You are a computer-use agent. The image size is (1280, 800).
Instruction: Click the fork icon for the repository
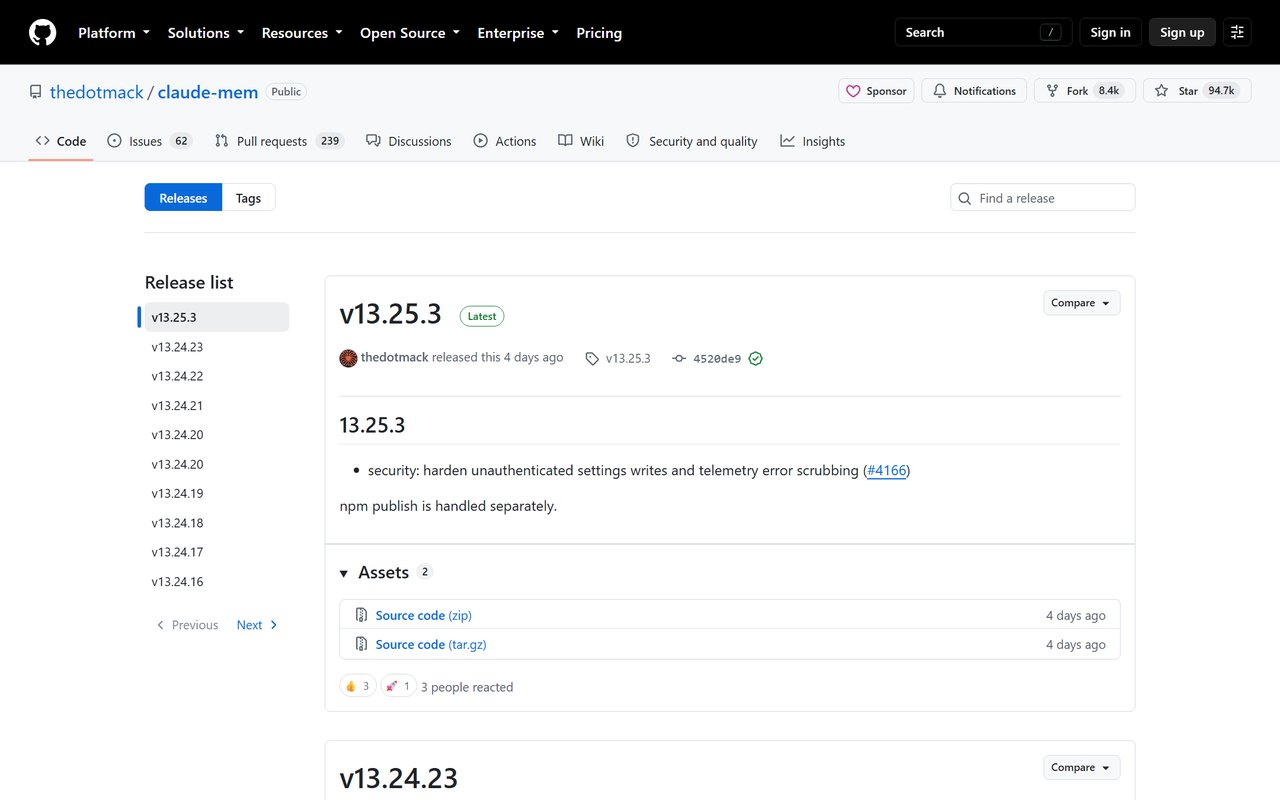tap(1052, 91)
